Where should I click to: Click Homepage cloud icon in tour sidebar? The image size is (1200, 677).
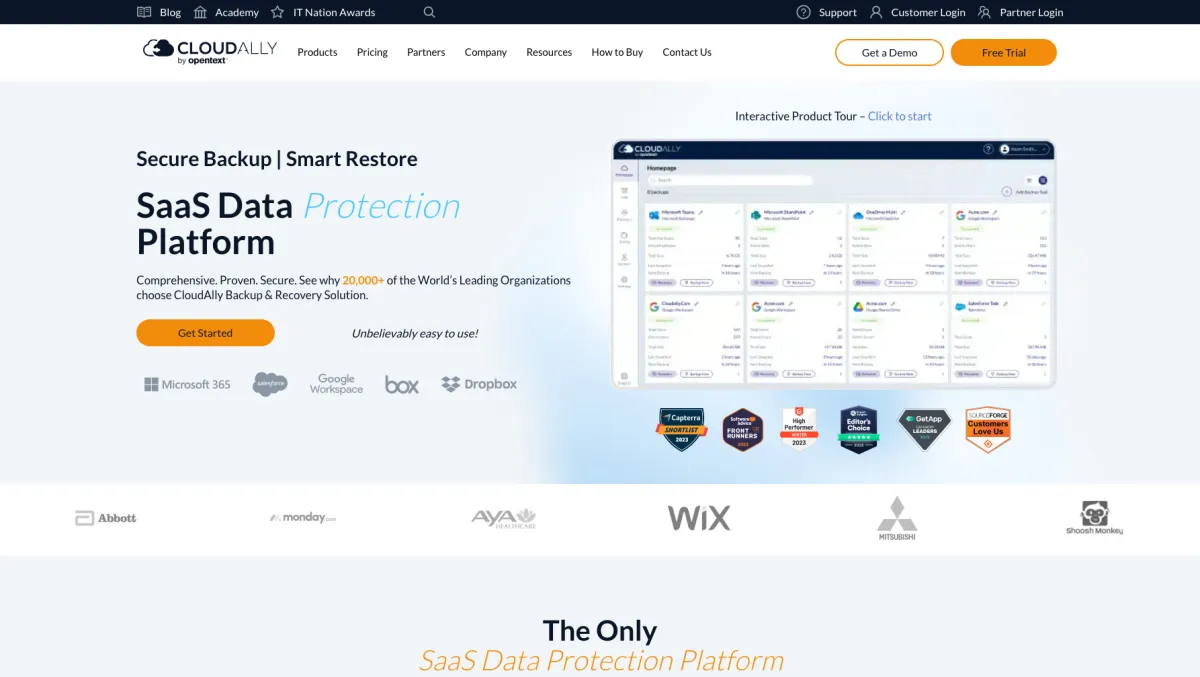point(624,170)
